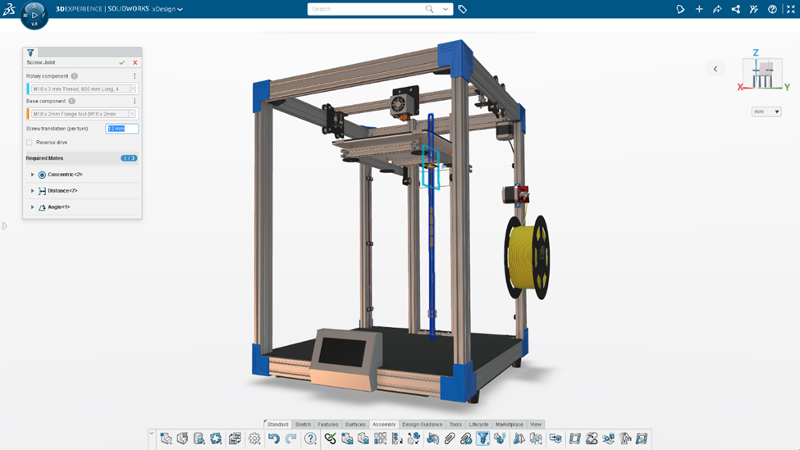This screenshot has width=800, height=450.
Task: Switch to the Features tab
Action: point(328,424)
